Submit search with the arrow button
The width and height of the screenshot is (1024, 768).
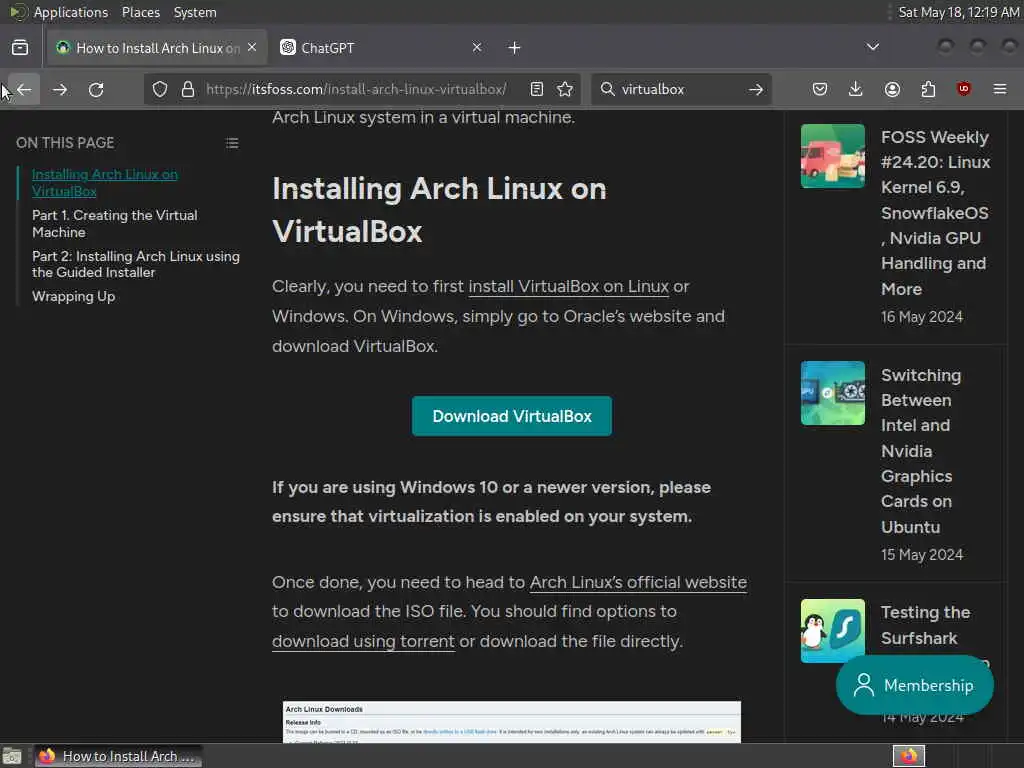[x=756, y=89]
